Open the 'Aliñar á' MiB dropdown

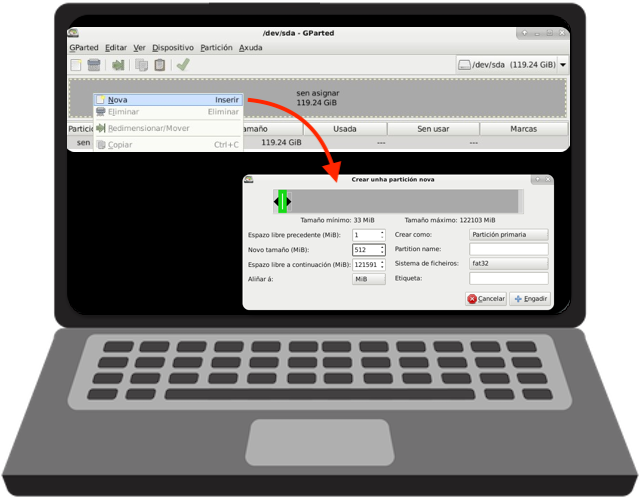tap(368, 279)
